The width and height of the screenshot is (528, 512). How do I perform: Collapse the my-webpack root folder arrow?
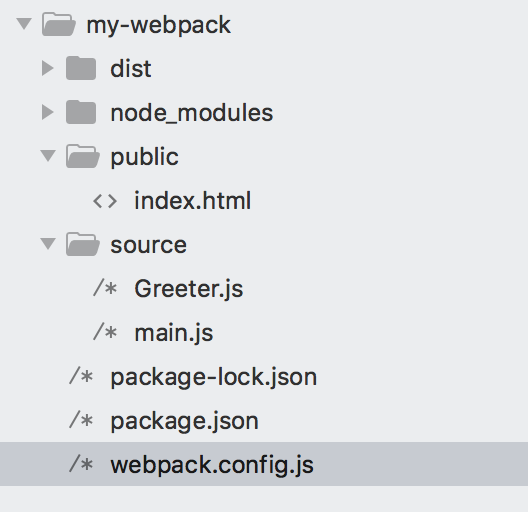coord(24,24)
